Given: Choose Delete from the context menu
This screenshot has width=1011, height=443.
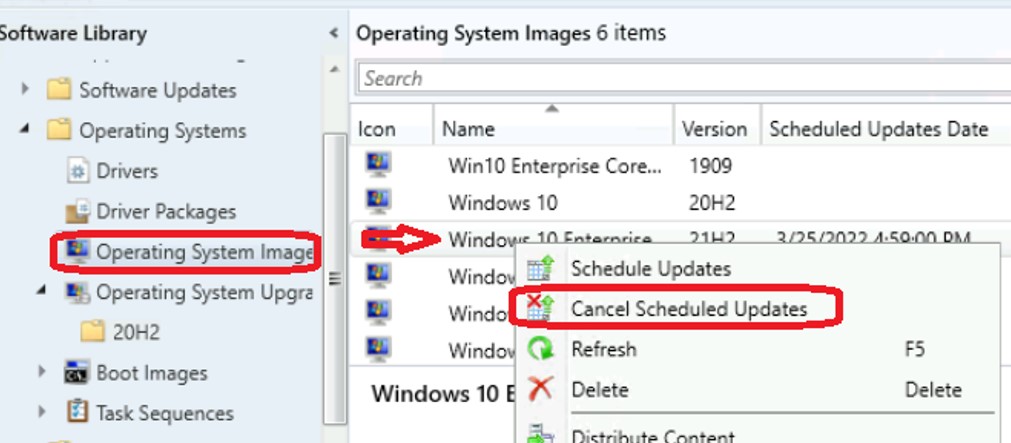Looking at the screenshot, I should point(600,389).
